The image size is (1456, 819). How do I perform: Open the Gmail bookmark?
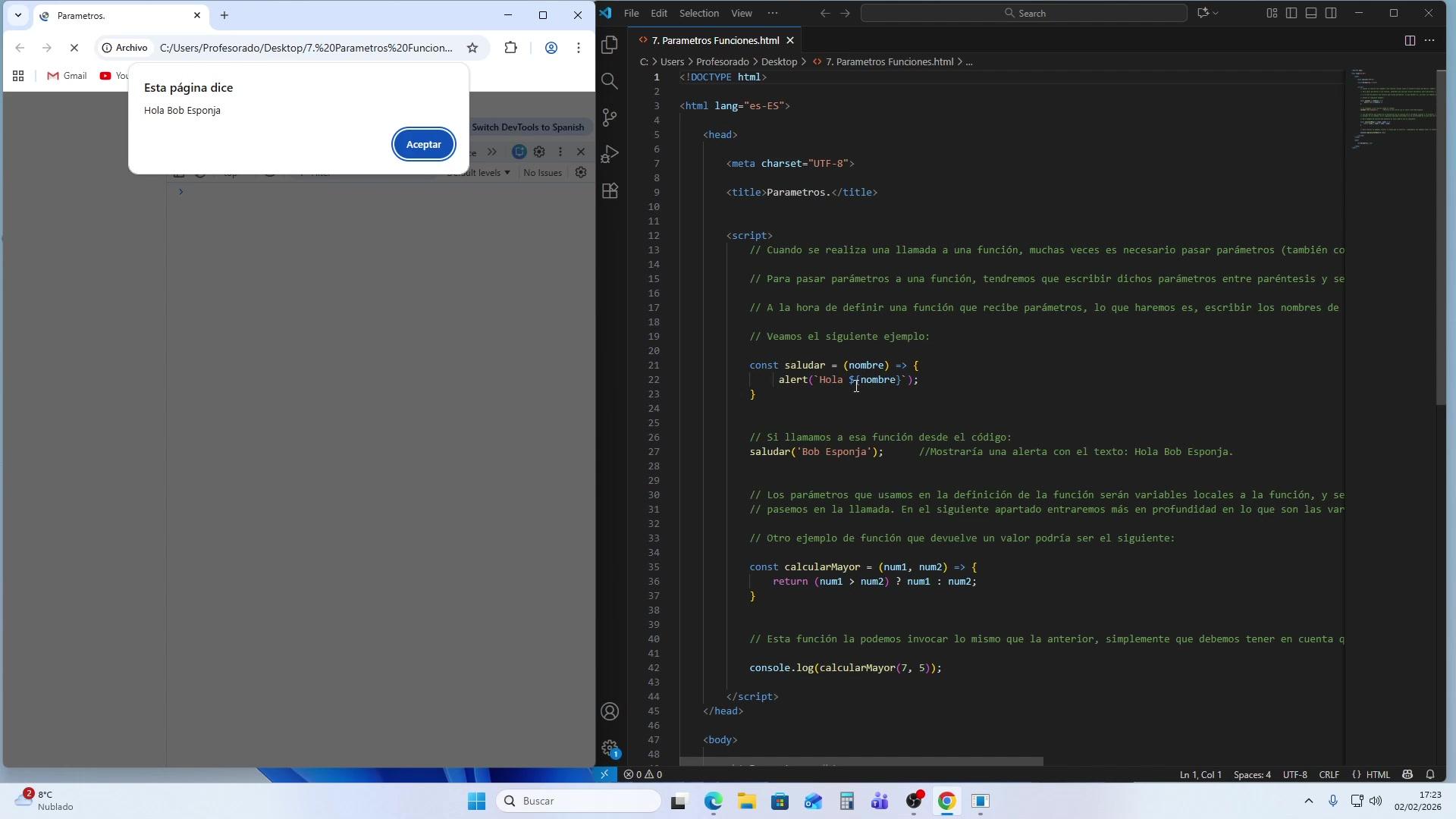(x=67, y=76)
